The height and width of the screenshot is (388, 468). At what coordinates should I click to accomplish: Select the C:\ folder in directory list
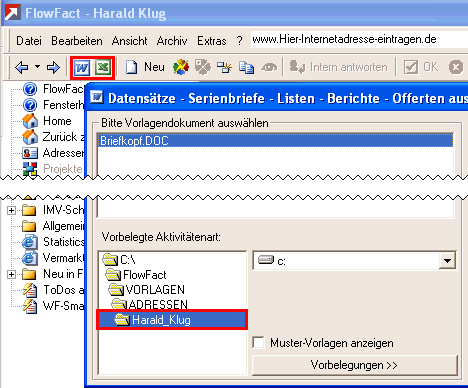pyautogui.click(x=119, y=260)
